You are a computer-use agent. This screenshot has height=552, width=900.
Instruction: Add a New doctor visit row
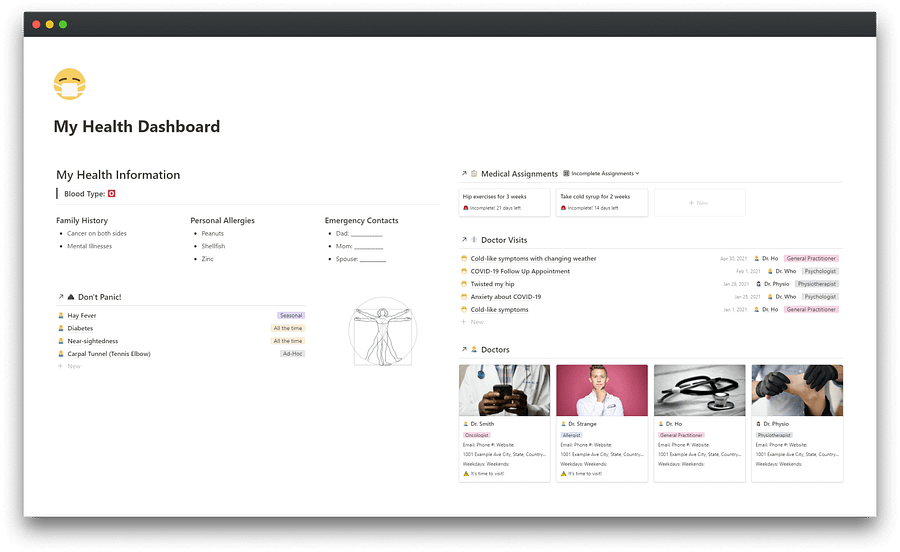[473, 322]
